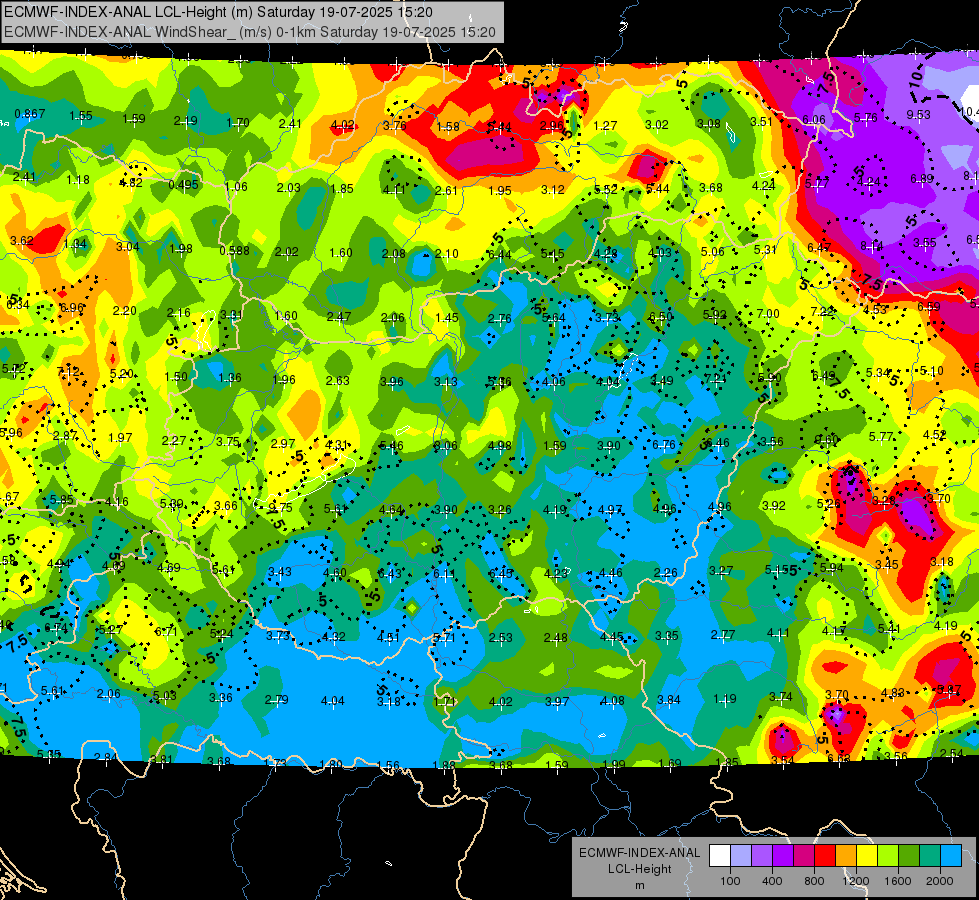Click the legend unit label 'm'
This screenshot has width=979, height=900.
(639, 886)
